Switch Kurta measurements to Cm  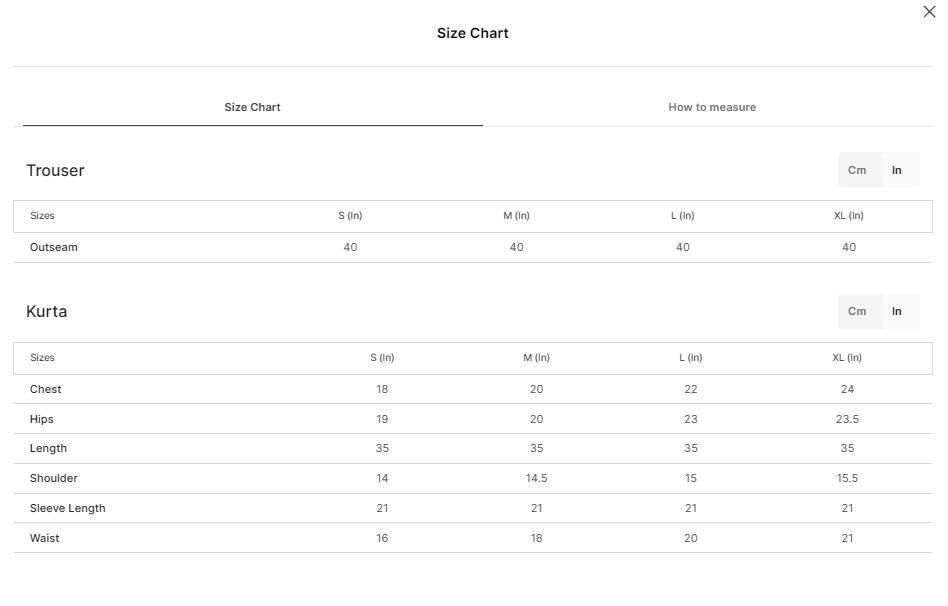click(x=857, y=311)
